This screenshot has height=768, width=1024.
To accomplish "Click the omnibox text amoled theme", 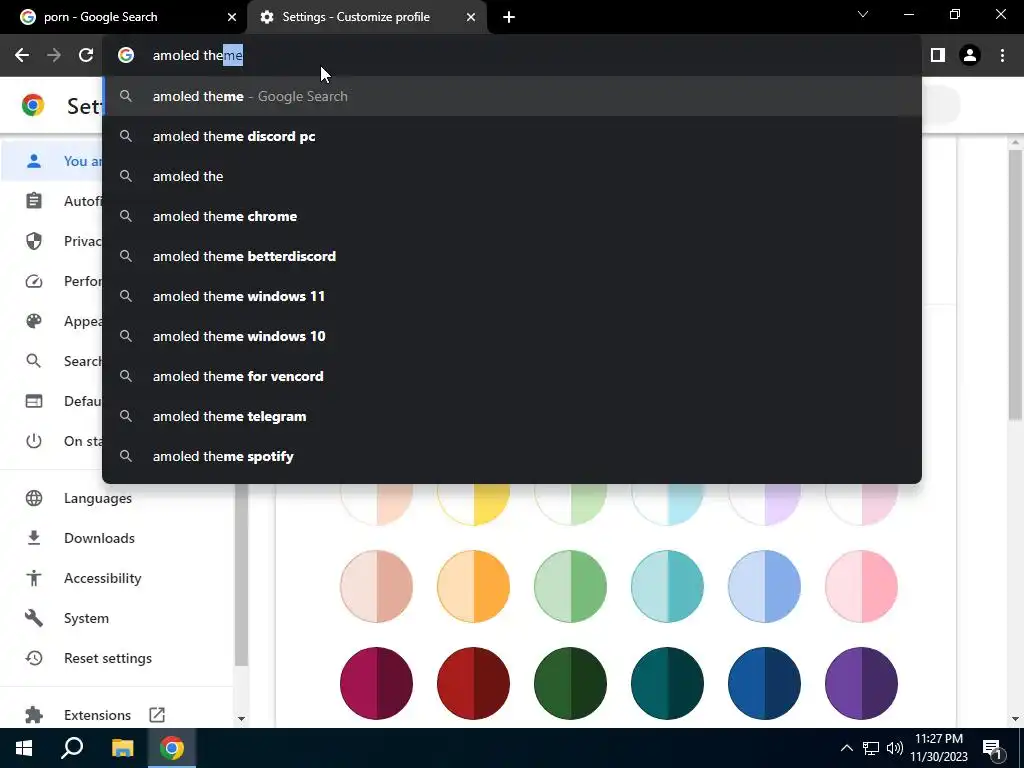I will tap(198, 56).
